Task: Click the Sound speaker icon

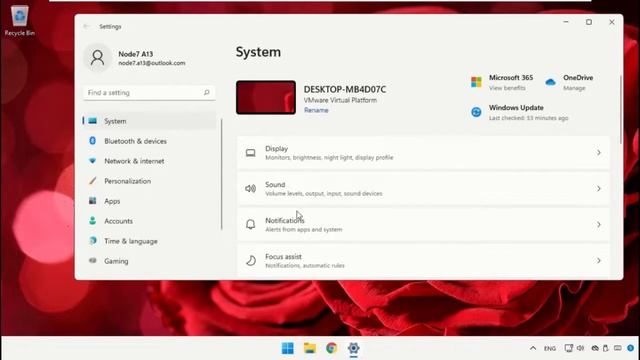Action: [x=250, y=189]
